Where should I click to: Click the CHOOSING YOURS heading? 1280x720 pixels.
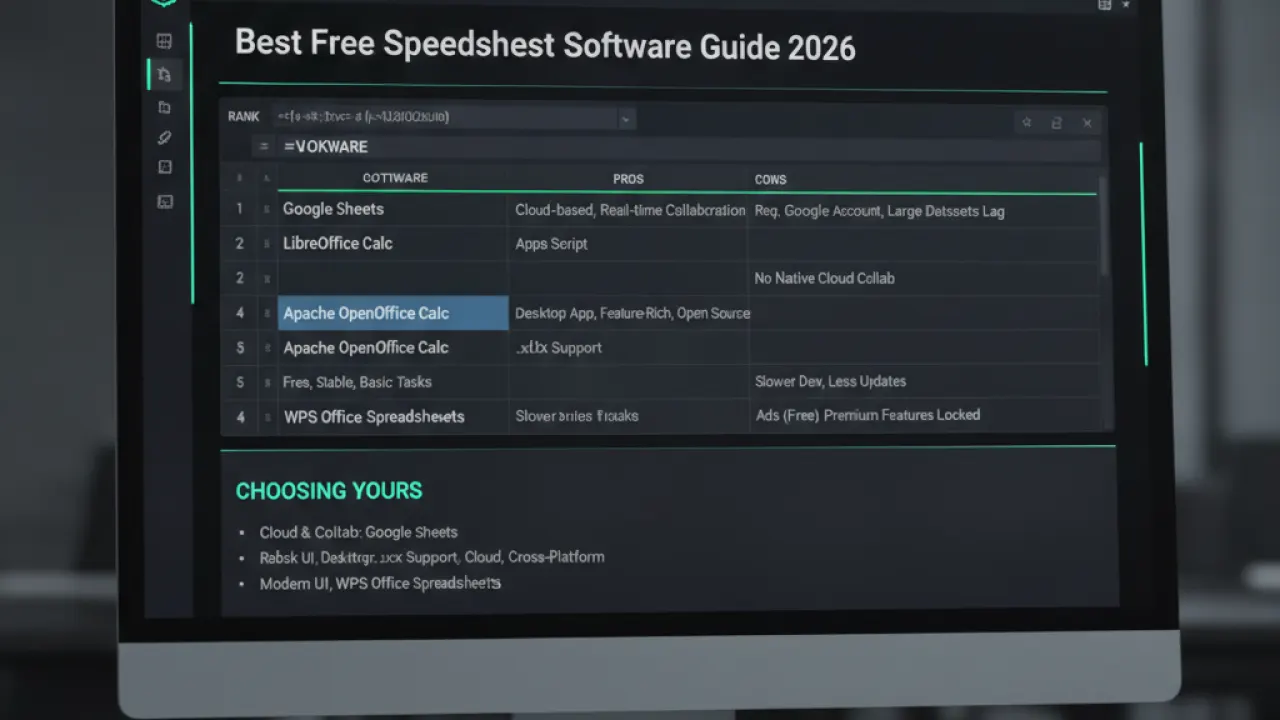pos(329,491)
